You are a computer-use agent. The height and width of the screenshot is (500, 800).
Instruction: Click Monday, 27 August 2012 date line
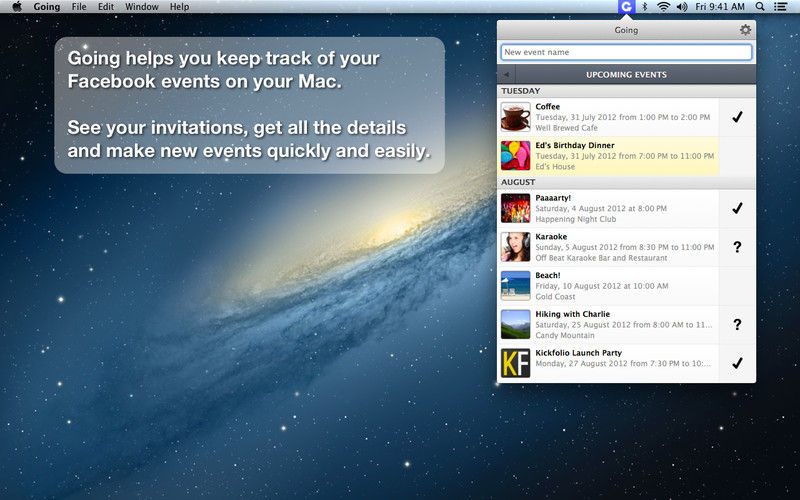623,364
